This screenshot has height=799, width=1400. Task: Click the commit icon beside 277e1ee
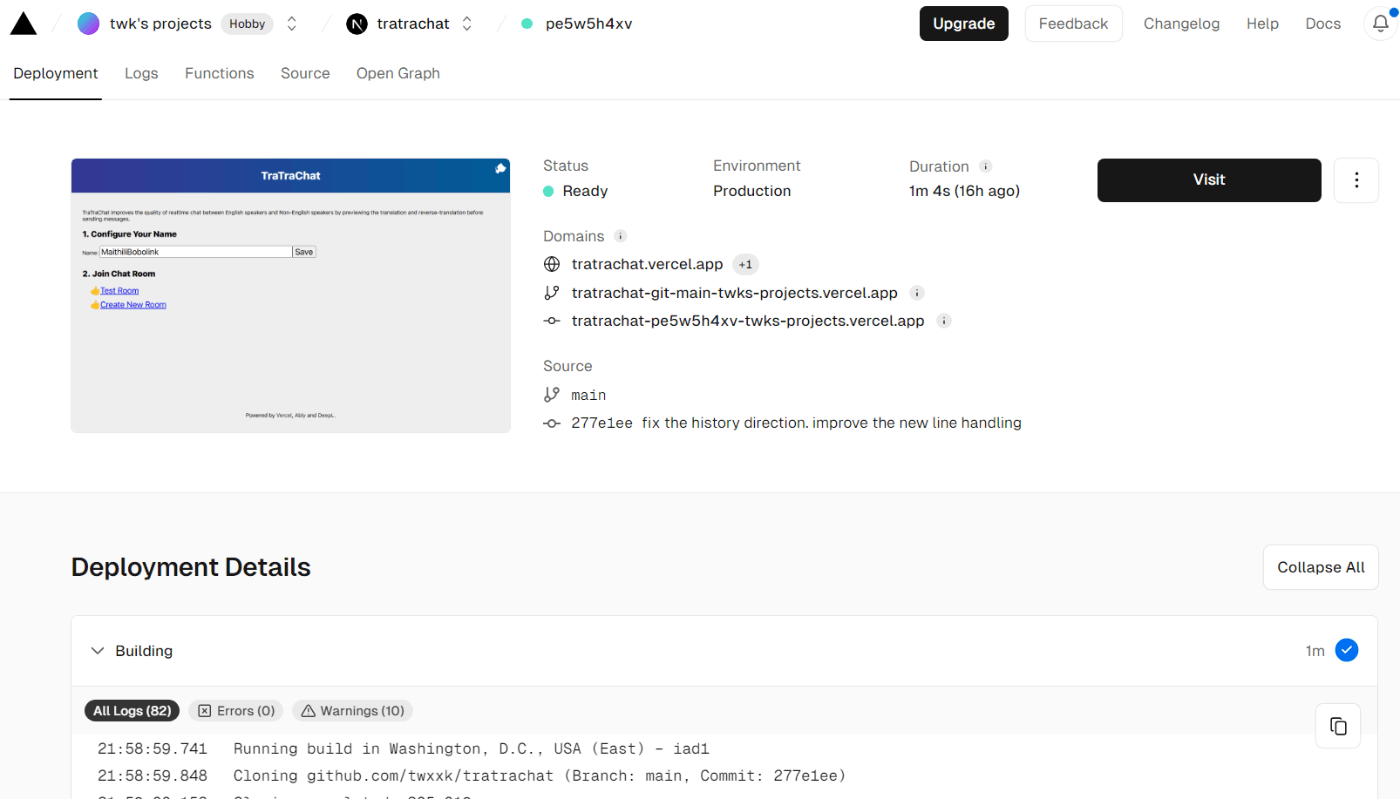tap(551, 423)
